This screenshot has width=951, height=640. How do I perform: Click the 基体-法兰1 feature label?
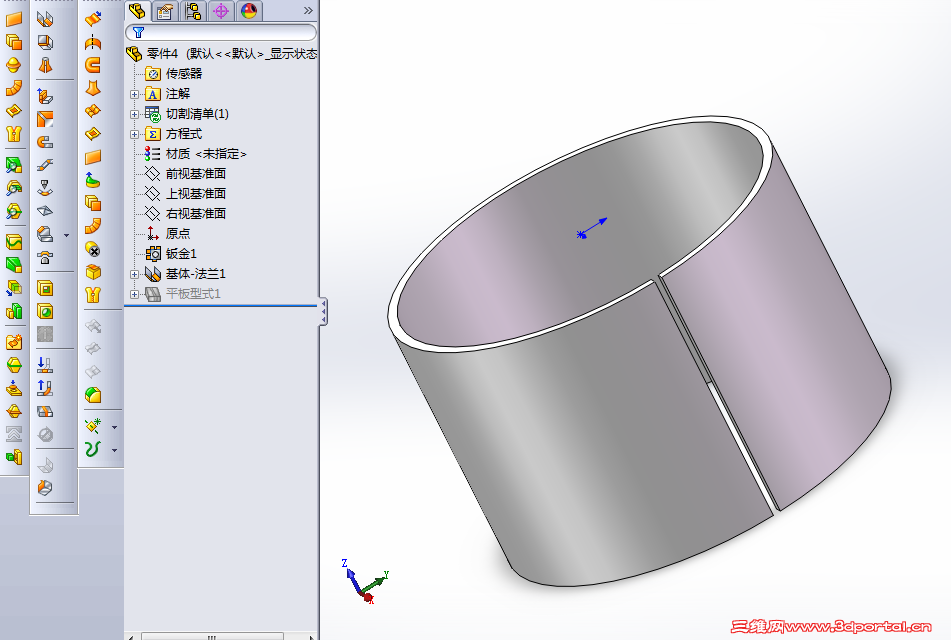(x=195, y=274)
